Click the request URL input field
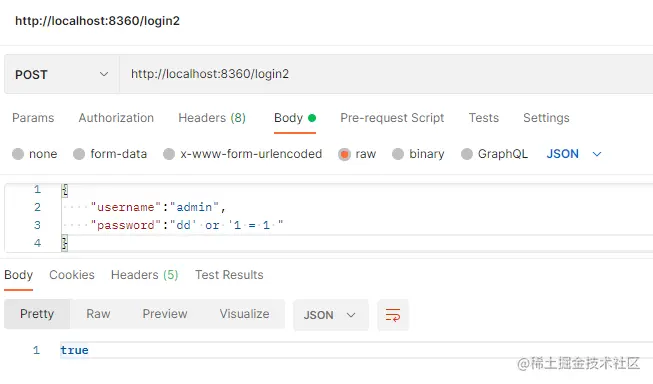Viewport: 653px width, 384px height. [x=386, y=75]
